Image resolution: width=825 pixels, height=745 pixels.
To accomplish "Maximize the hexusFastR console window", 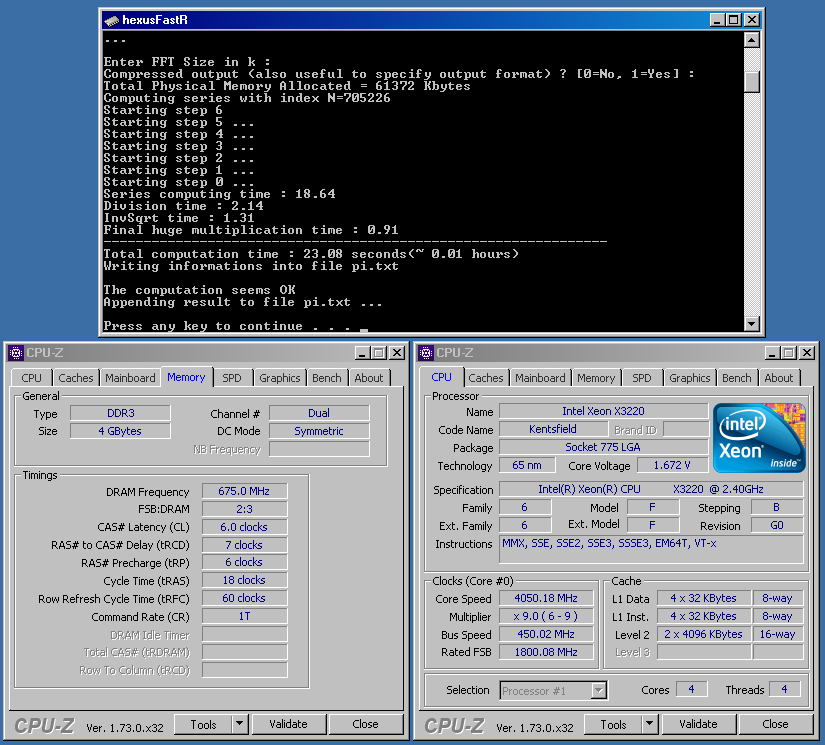I will 733,20.
